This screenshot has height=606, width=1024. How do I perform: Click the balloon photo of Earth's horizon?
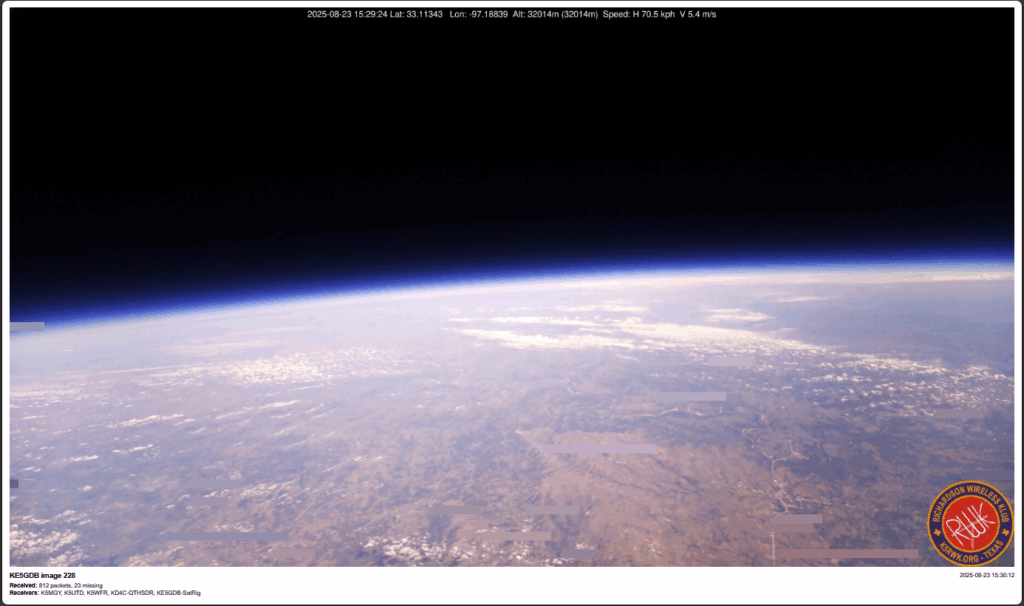pos(512,287)
